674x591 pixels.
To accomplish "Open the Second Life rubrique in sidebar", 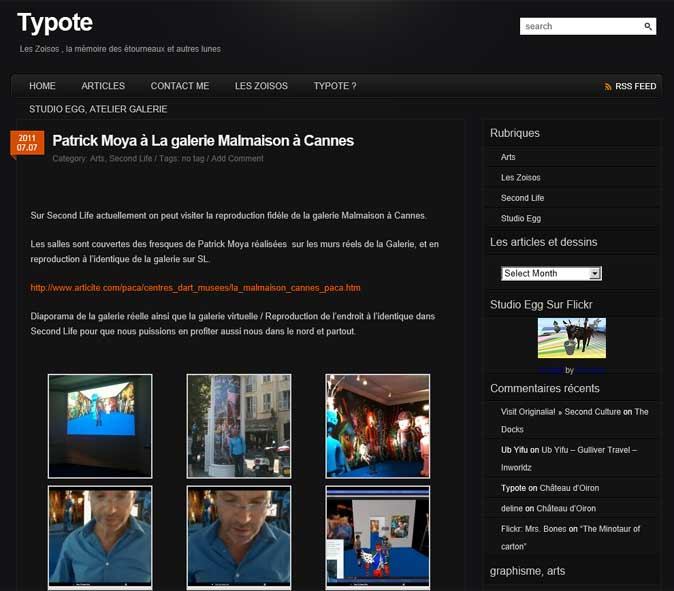I will 522,198.
